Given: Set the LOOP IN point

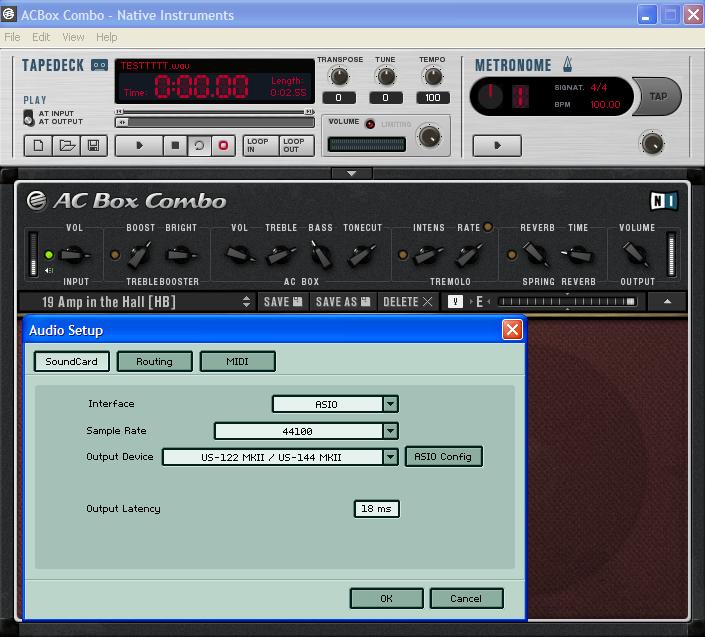Looking at the screenshot, I should pos(260,146).
